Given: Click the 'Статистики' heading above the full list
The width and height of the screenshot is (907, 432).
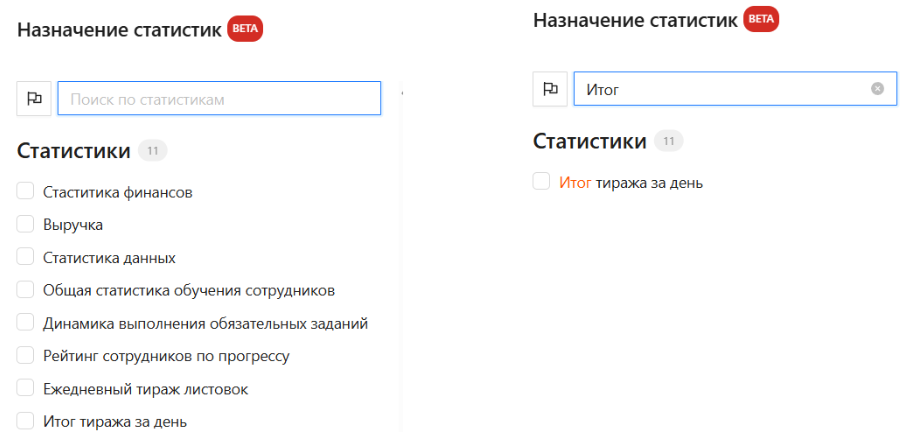Looking at the screenshot, I should (x=74, y=151).
